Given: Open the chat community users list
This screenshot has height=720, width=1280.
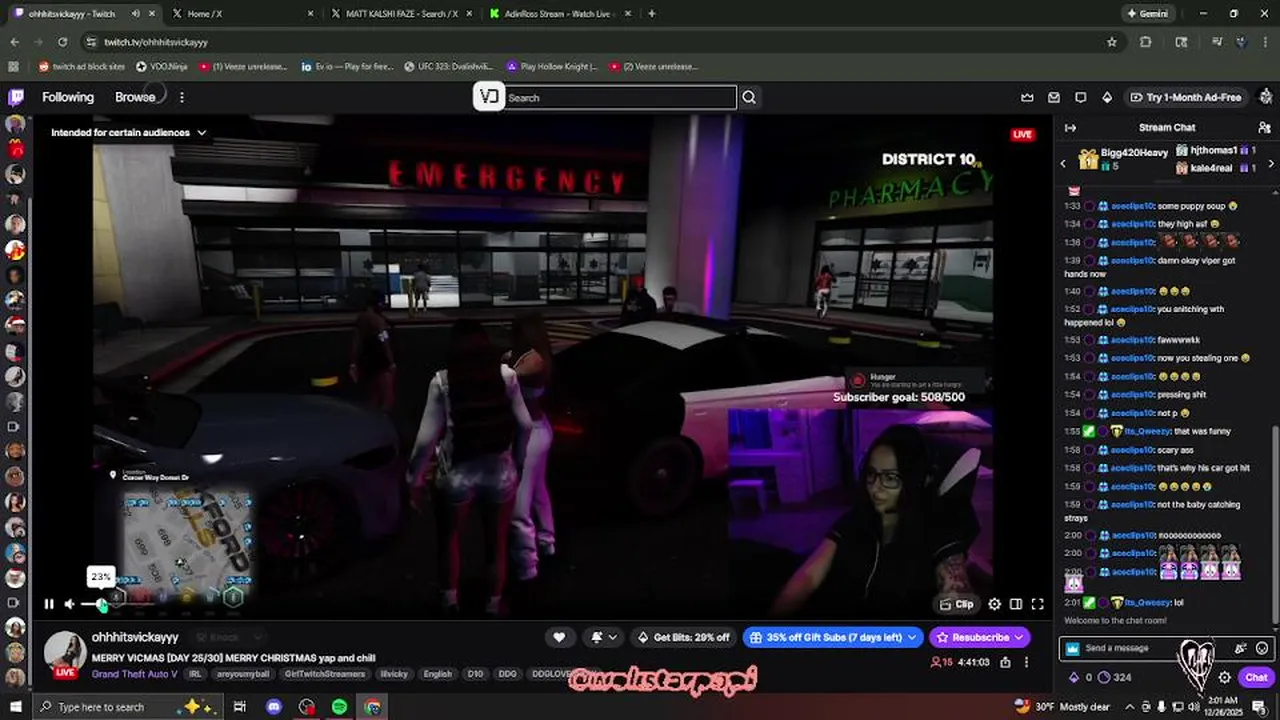Looking at the screenshot, I should (x=1264, y=128).
